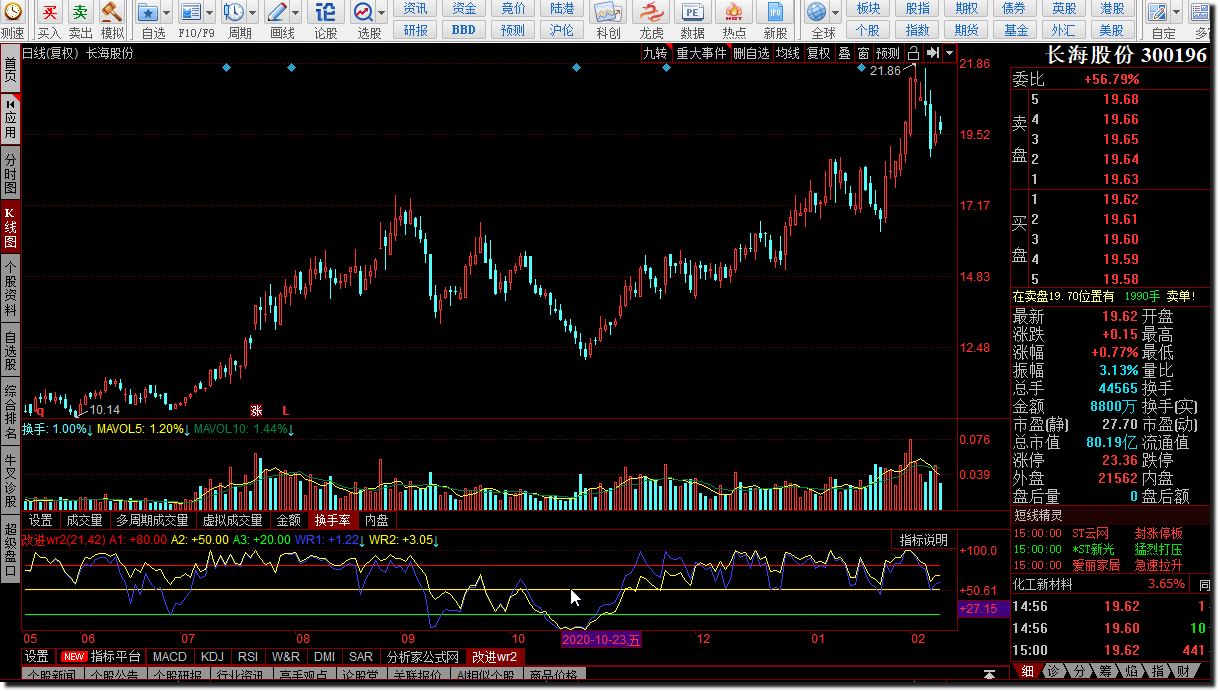Open the 首页 sidebar tab
Screen dimensions: 1220x691
click(x=10, y=70)
